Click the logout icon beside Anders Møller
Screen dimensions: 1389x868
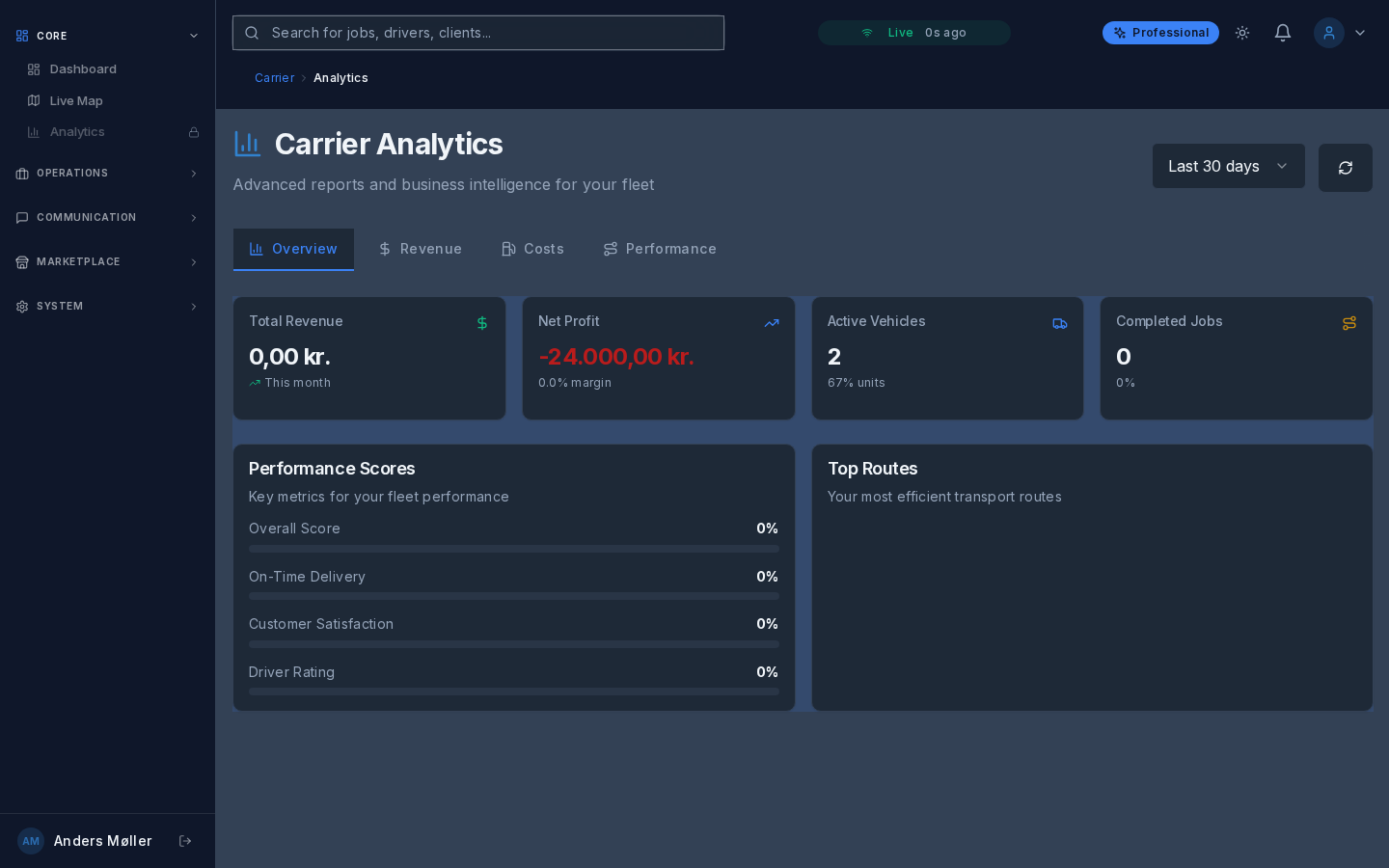click(185, 841)
